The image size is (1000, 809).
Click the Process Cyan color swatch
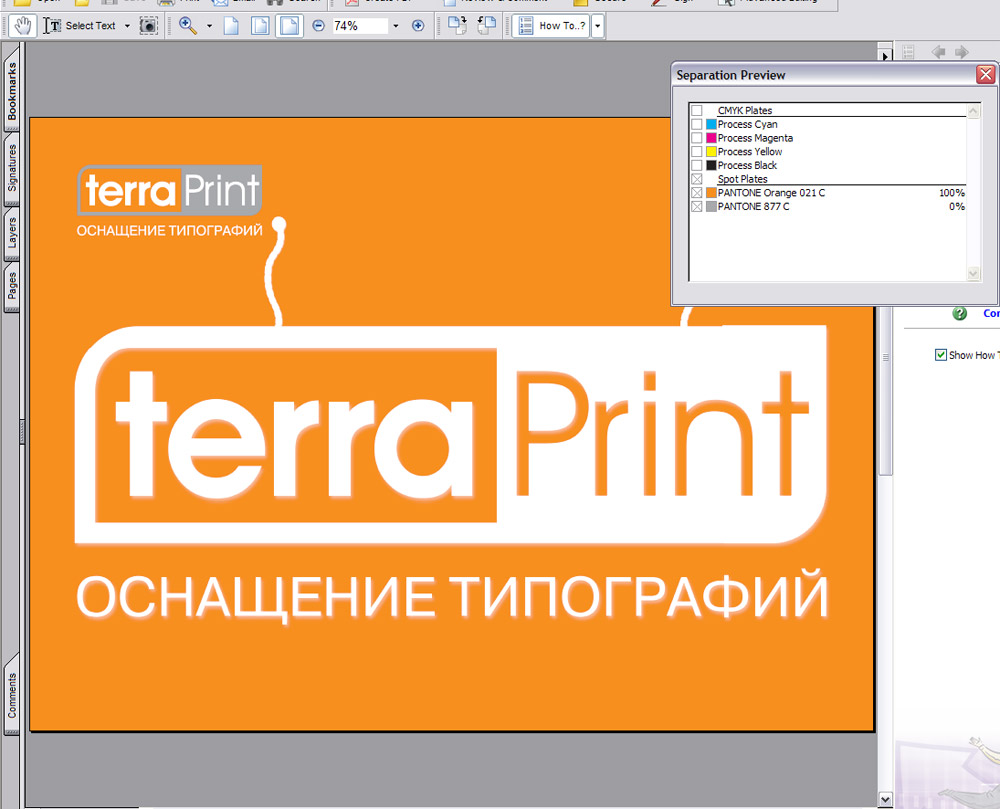point(711,124)
